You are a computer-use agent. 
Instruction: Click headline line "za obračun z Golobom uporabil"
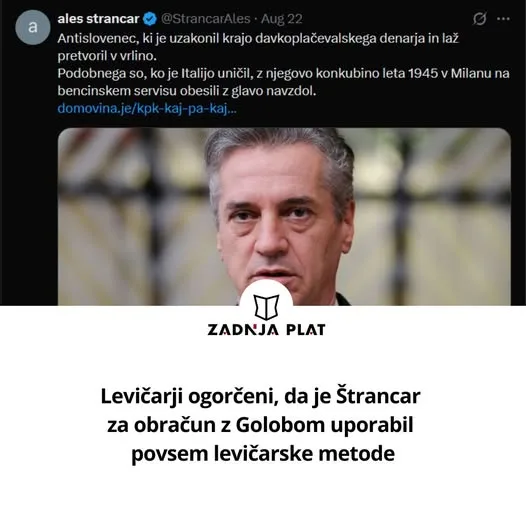260,425
